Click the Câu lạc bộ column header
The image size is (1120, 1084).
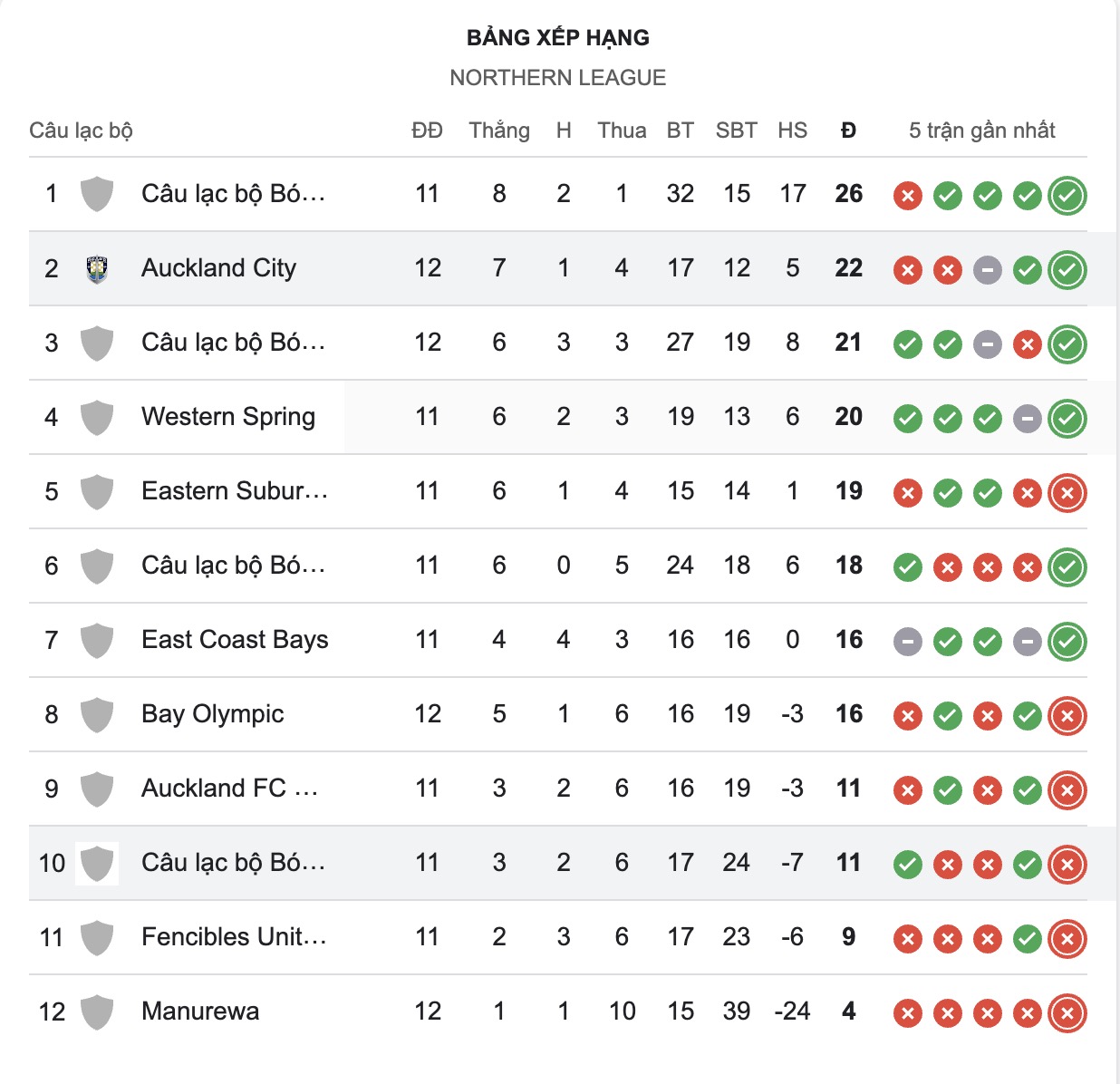click(81, 131)
